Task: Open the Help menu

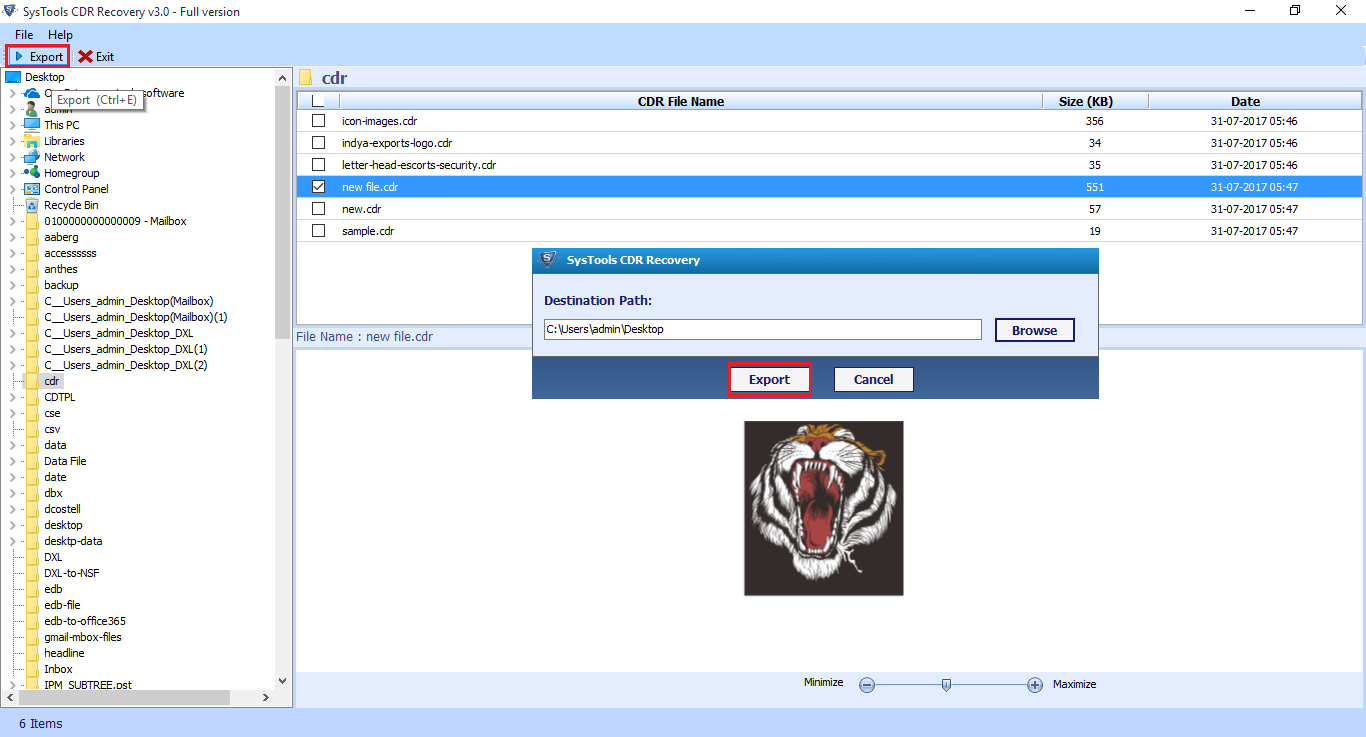Action: coord(60,34)
